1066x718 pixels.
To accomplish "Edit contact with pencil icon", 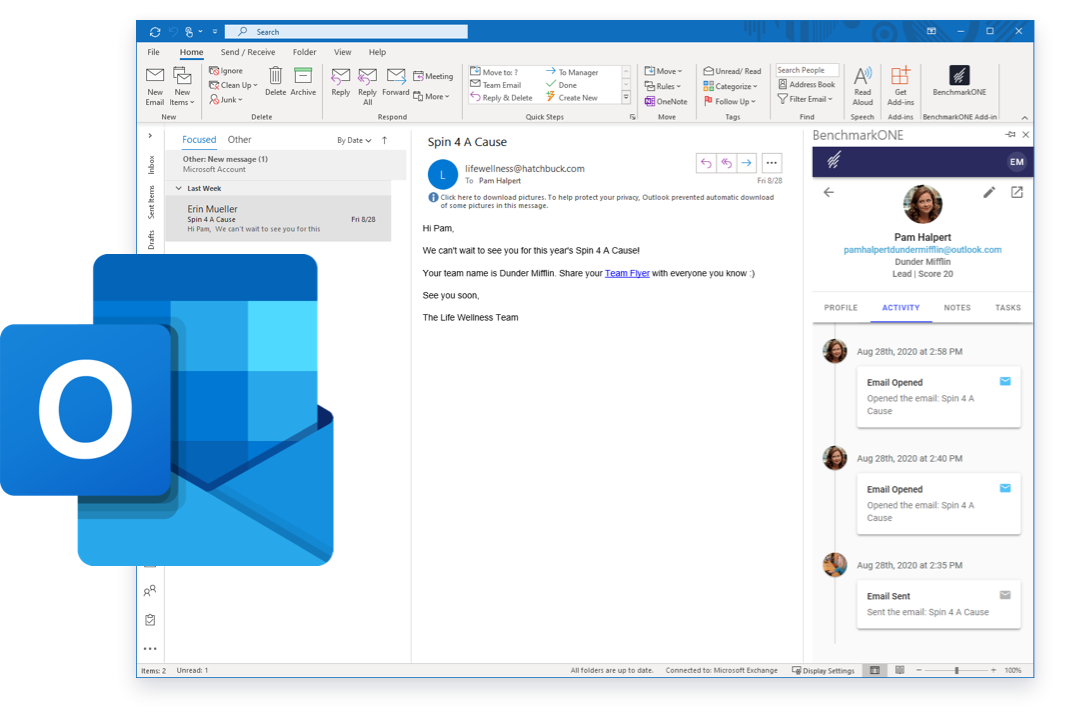I will (989, 192).
